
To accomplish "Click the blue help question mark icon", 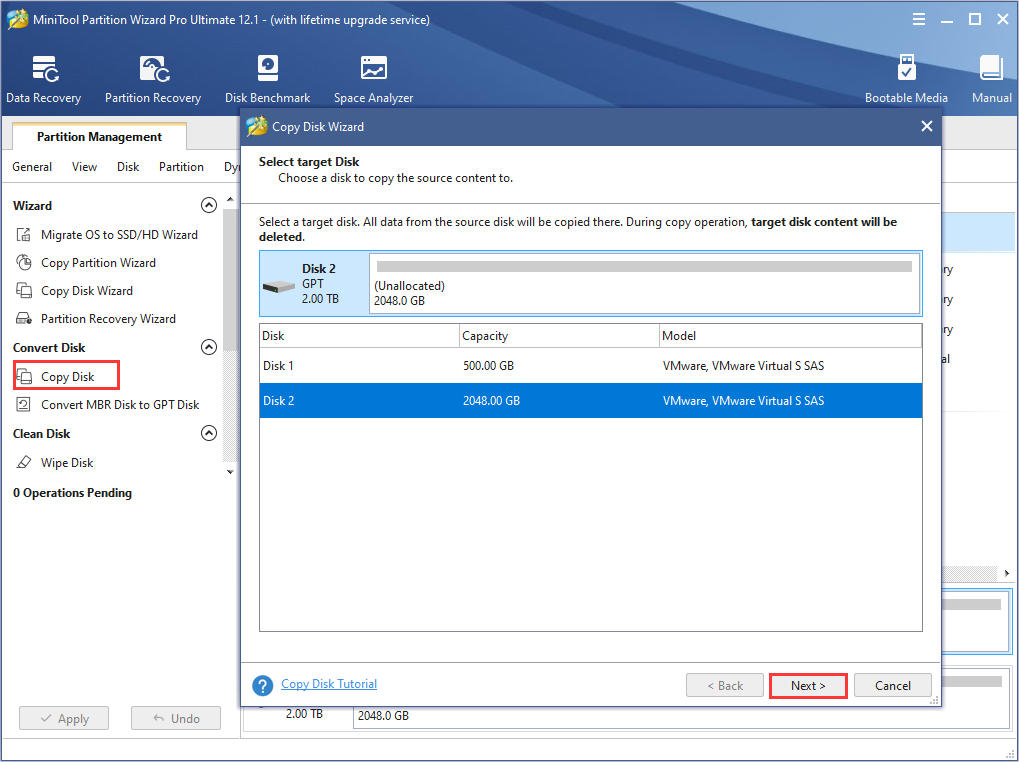I will tap(263, 685).
